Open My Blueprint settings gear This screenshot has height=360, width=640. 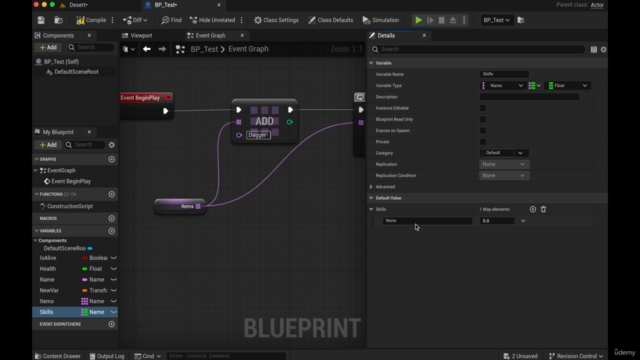click(111, 145)
